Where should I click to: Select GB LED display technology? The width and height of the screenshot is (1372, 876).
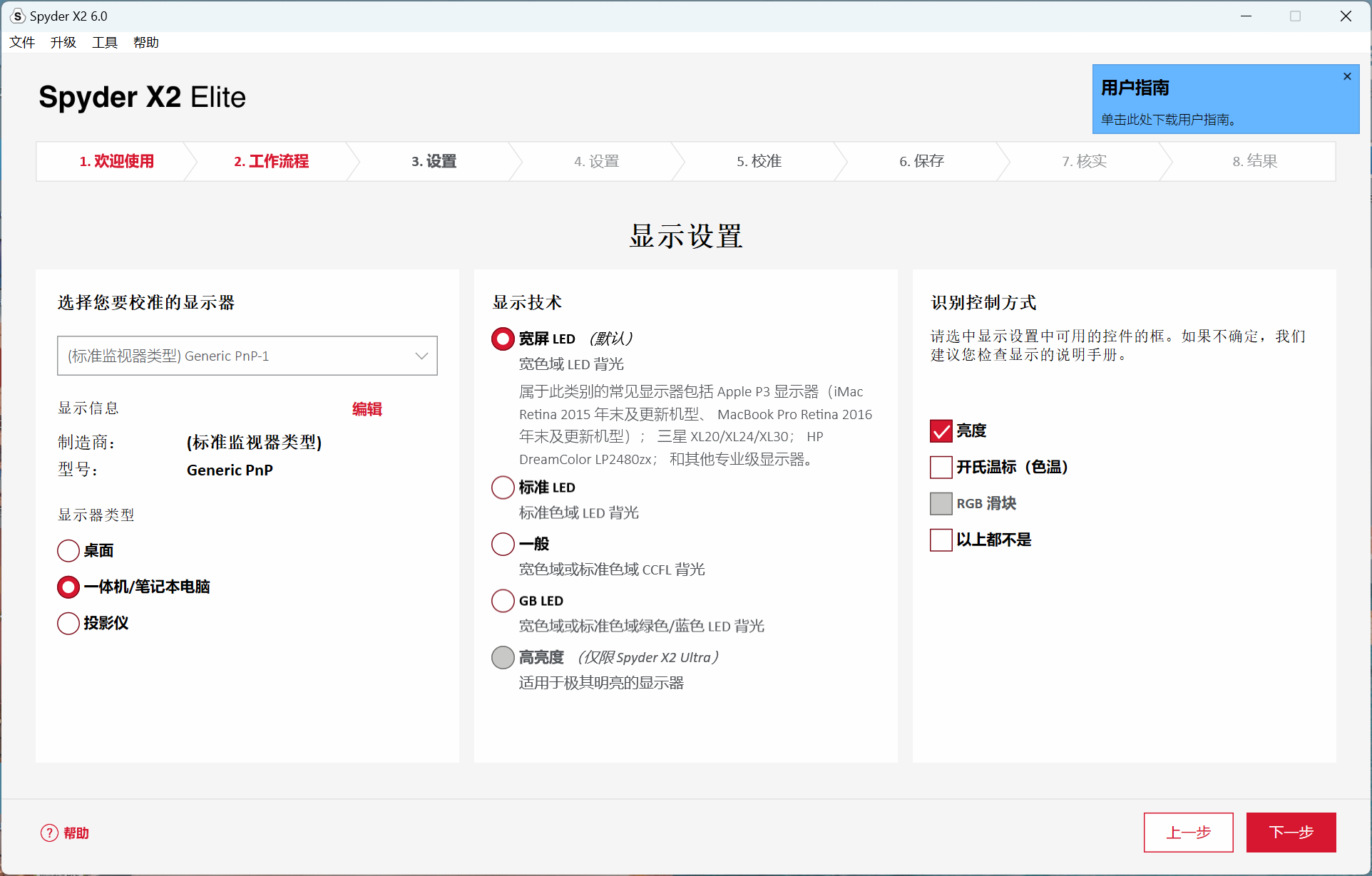click(503, 601)
